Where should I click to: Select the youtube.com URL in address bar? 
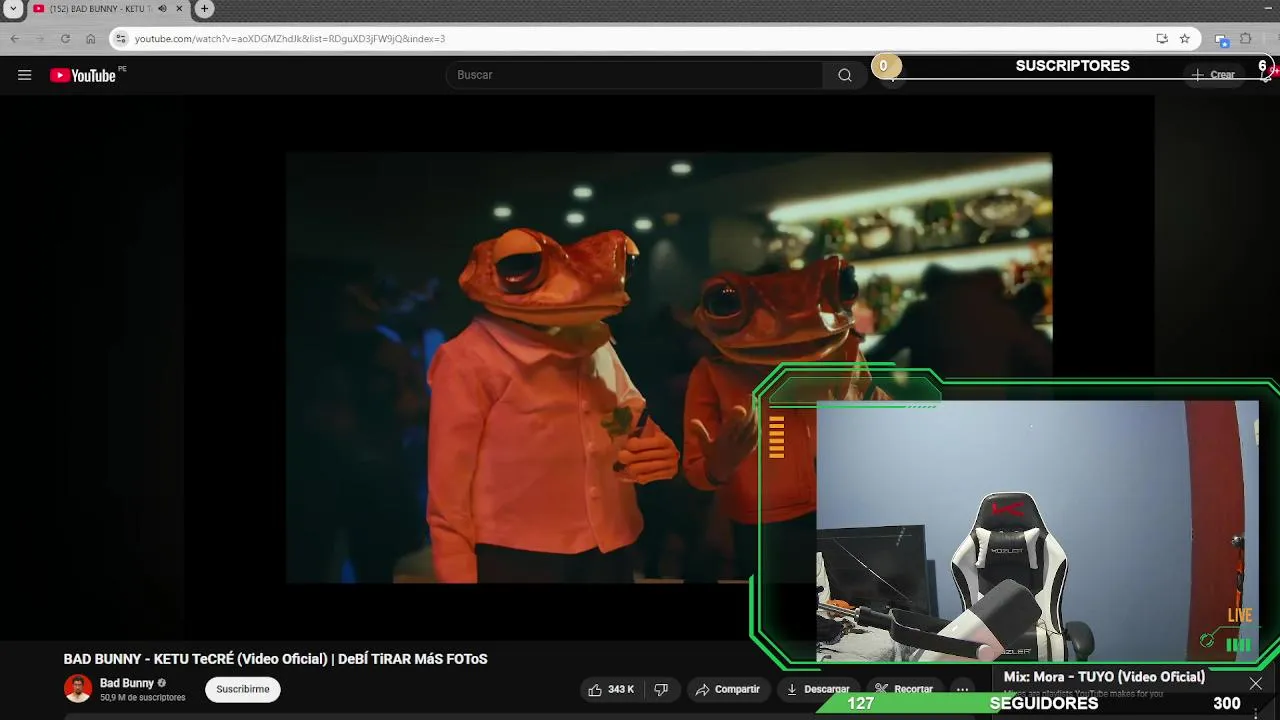(x=290, y=39)
